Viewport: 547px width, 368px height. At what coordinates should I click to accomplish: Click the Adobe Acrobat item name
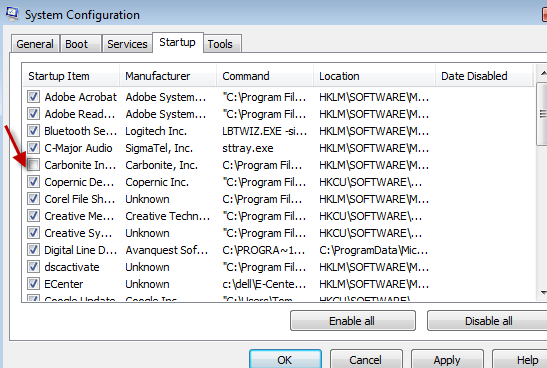81,97
